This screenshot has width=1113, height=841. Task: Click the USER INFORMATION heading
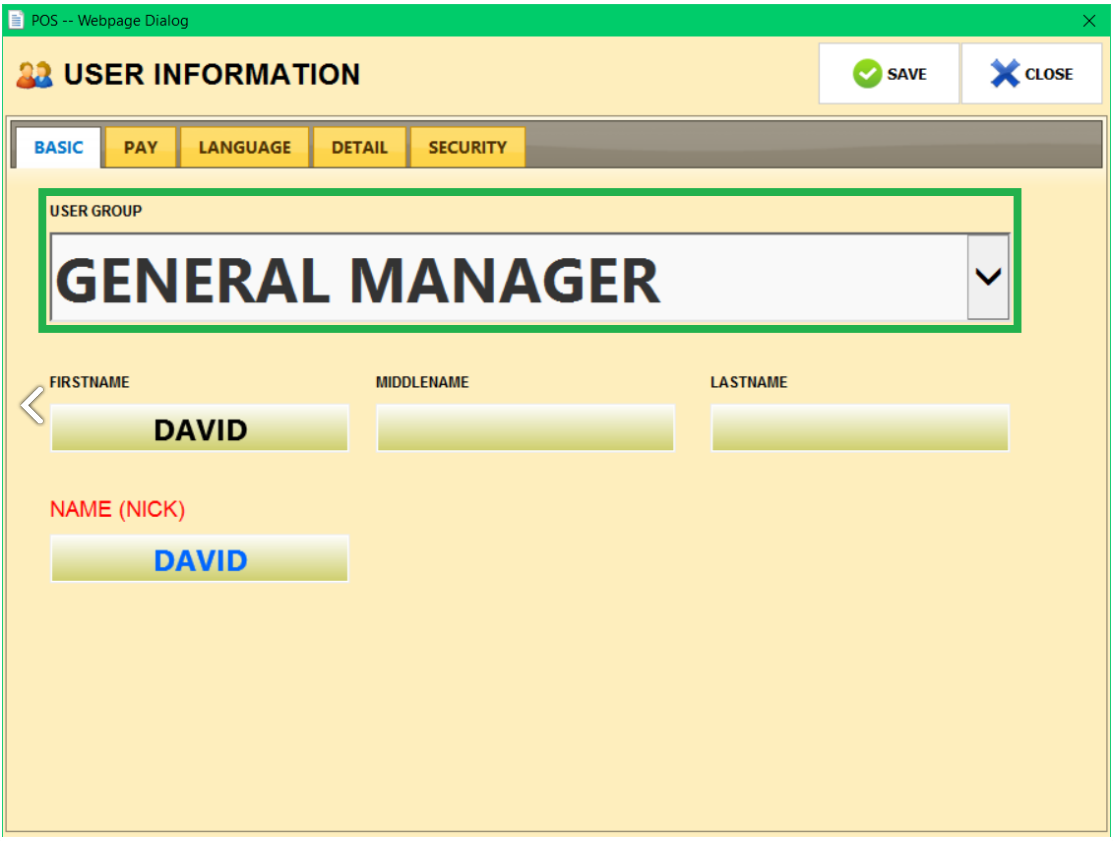tap(212, 75)
